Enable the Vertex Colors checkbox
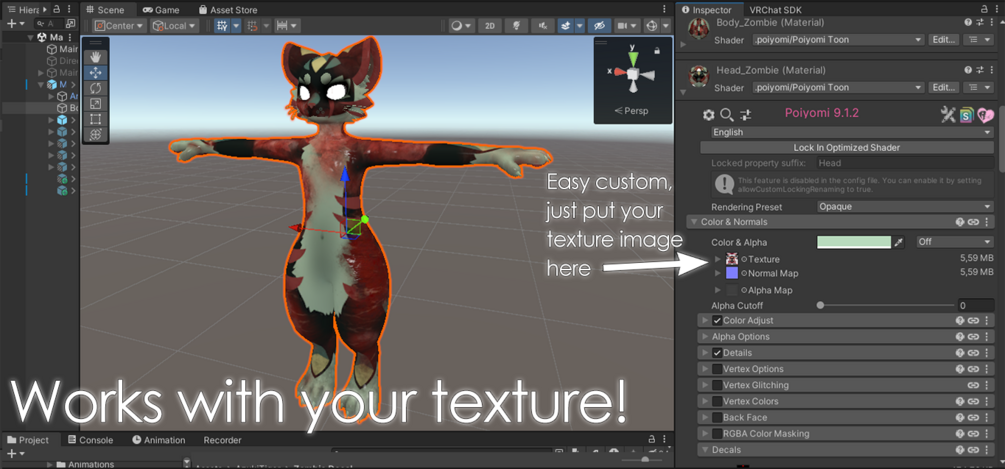1005x469 pixels. point(717,401)
